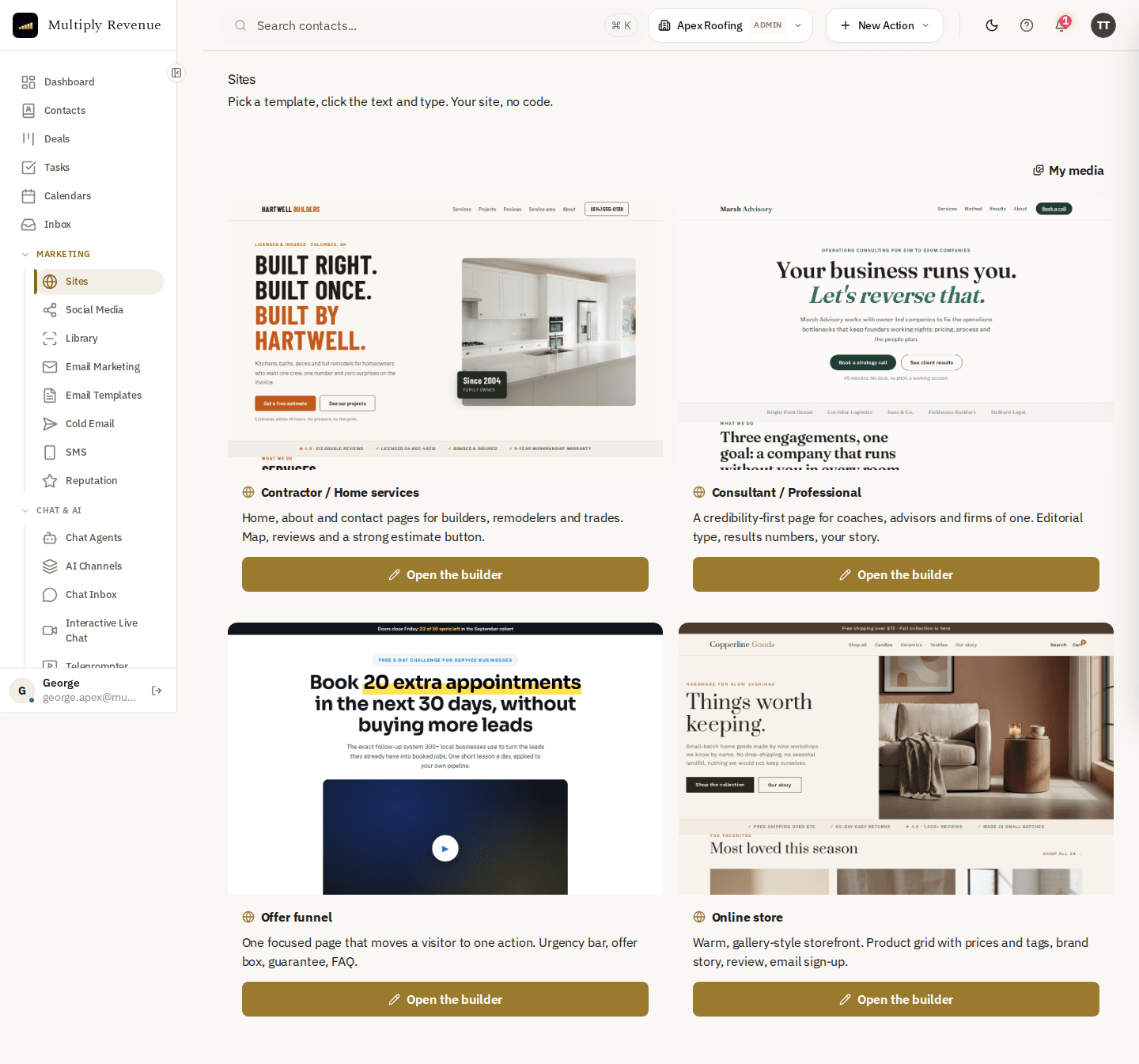Click the Dashboard grid icon
The height and width of the screenshot is (1064, 1139).
(28, 82)
